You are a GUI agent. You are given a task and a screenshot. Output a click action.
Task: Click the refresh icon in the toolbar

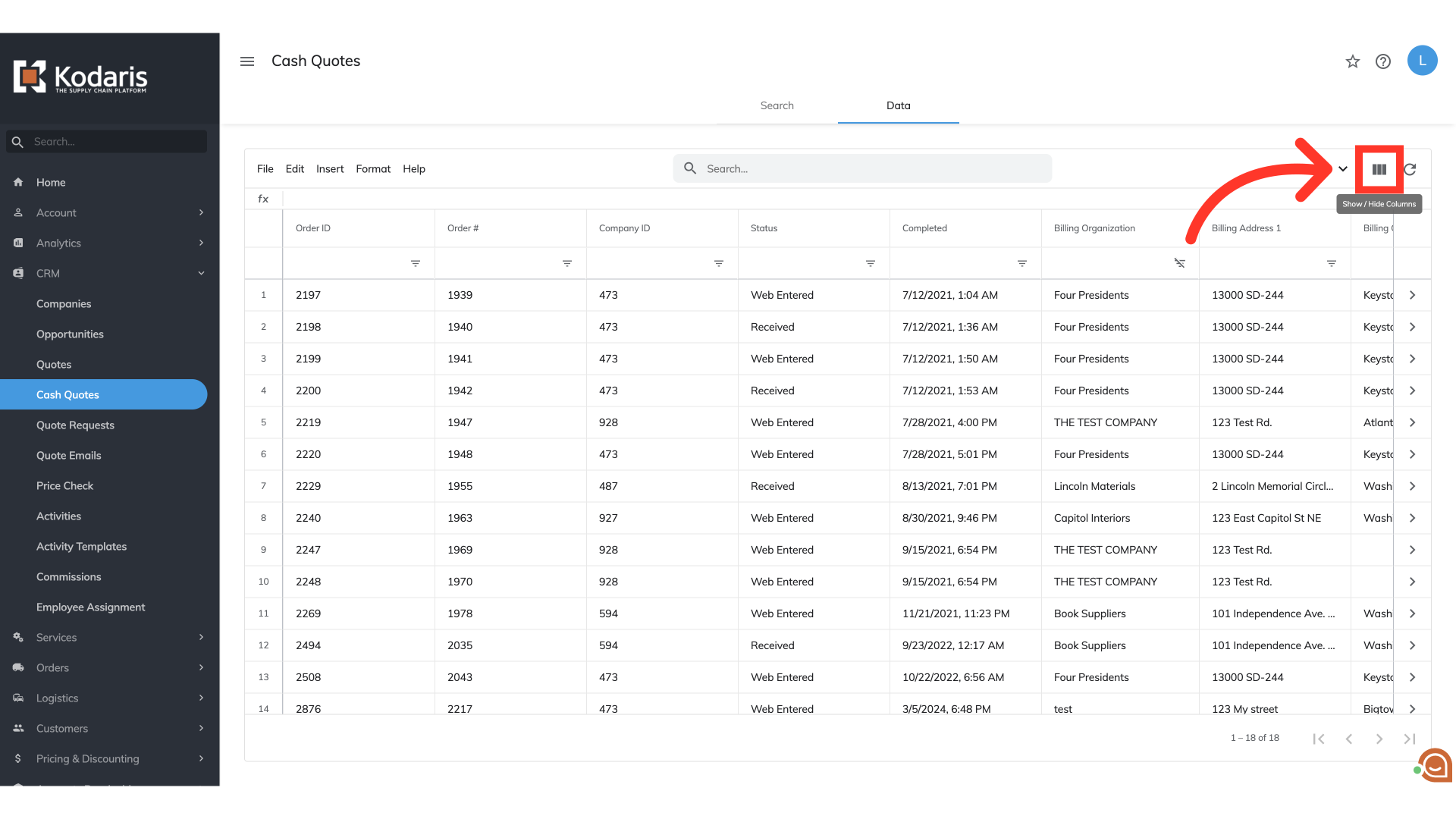point(1410,169)
